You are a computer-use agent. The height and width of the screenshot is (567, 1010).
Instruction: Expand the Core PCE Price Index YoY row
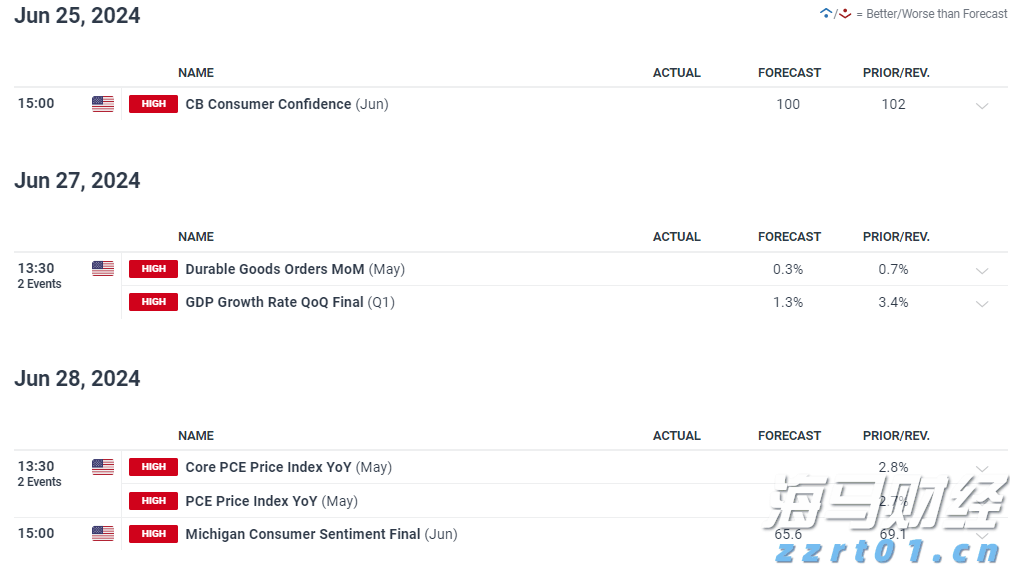point(982,468)
